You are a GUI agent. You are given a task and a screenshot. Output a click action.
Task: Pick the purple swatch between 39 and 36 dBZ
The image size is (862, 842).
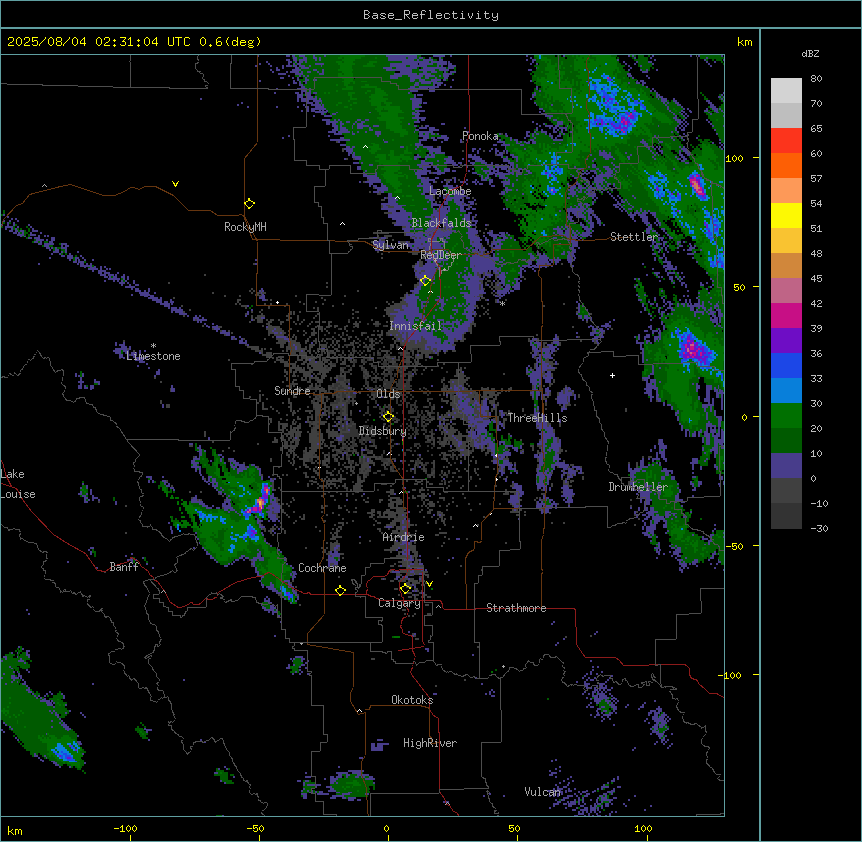[786, 341]
